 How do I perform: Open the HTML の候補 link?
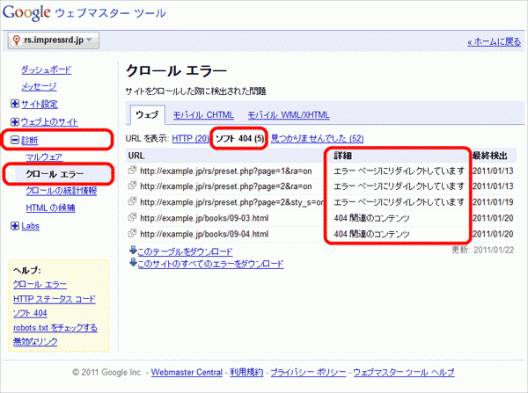coord(51,208)
